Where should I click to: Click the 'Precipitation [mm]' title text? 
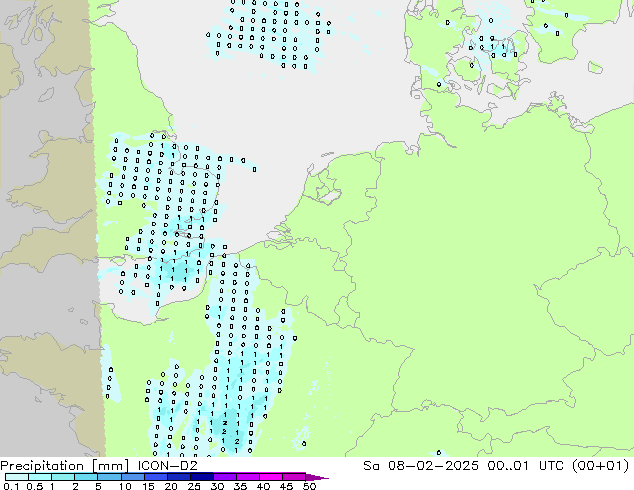click(x=65, y=466)
